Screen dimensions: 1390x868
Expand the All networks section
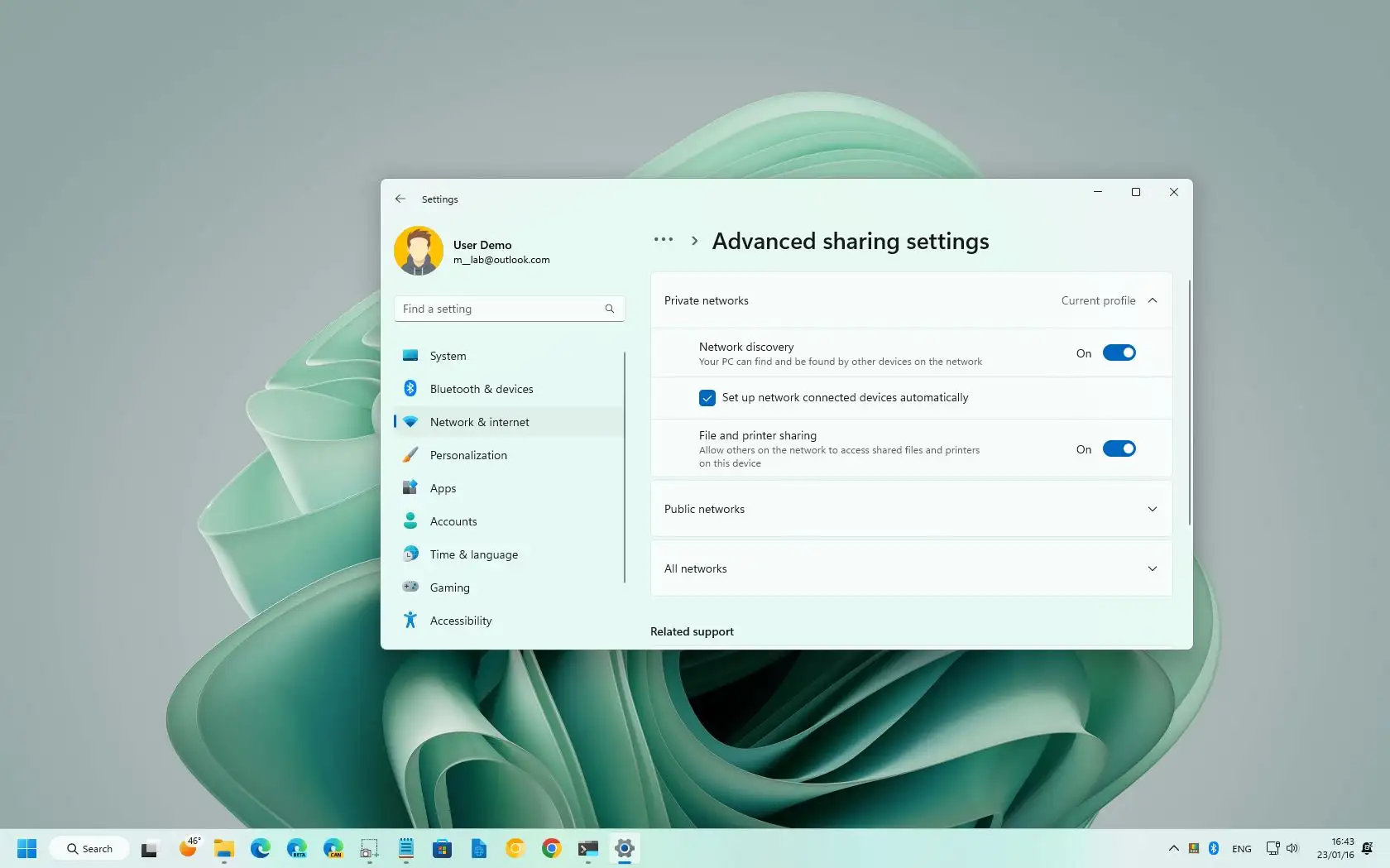(1152, 568)
